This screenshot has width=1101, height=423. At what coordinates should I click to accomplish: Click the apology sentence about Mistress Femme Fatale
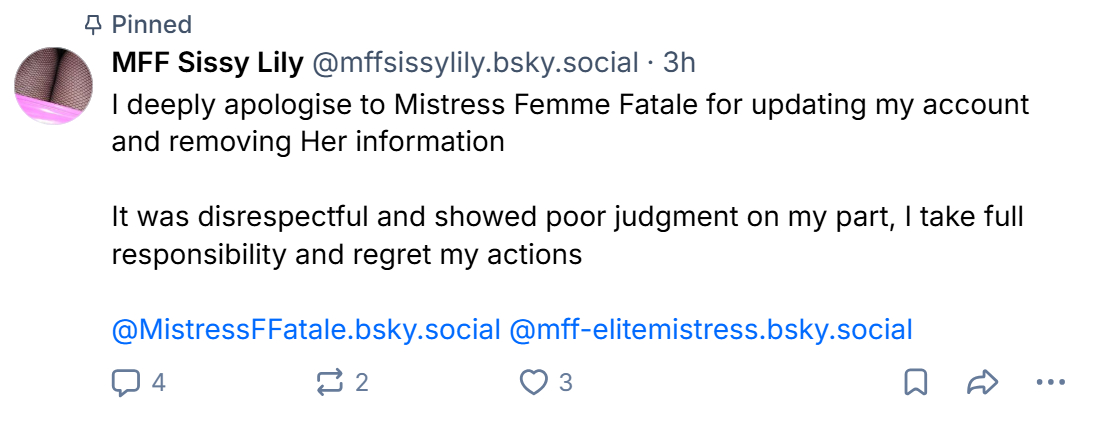click(570, 105)
